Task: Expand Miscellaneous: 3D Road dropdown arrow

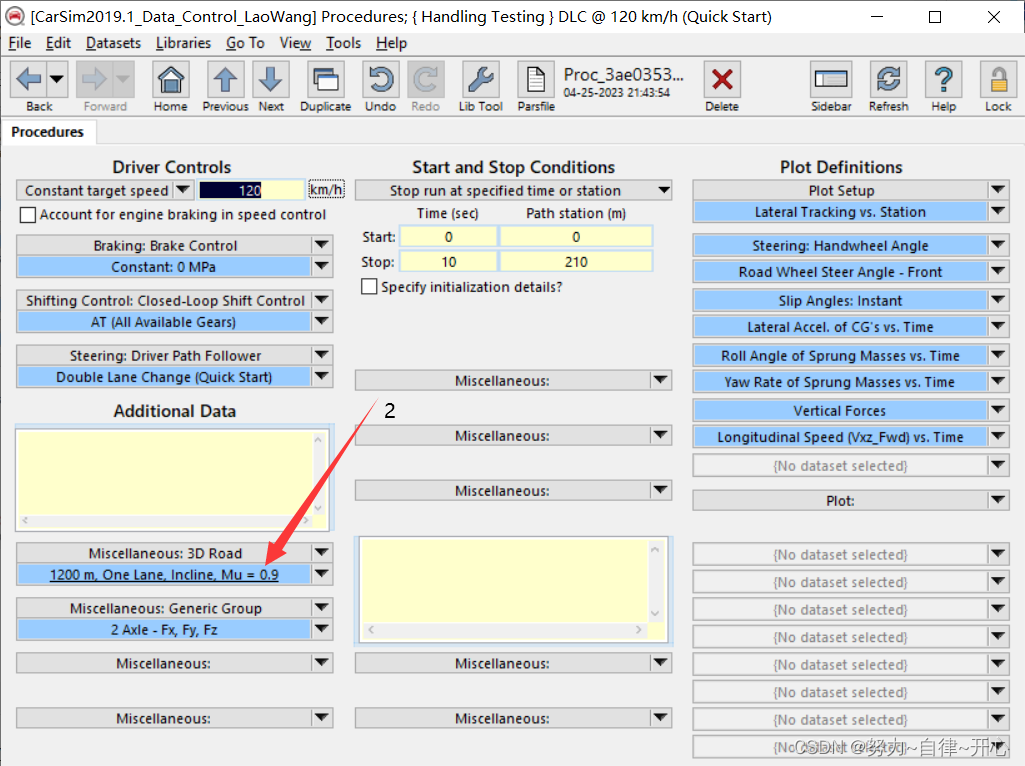Action: point(322,553)
